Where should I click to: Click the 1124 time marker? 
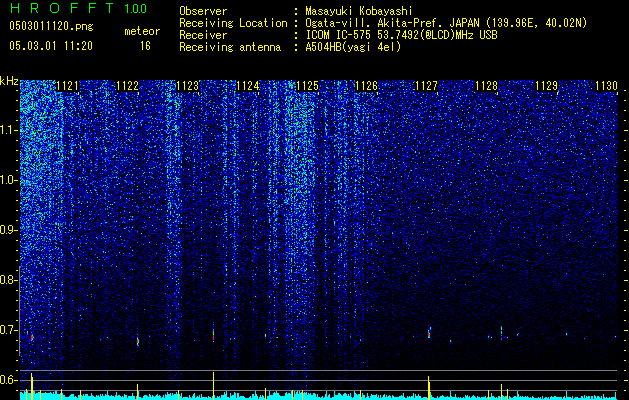pos(248,86)
